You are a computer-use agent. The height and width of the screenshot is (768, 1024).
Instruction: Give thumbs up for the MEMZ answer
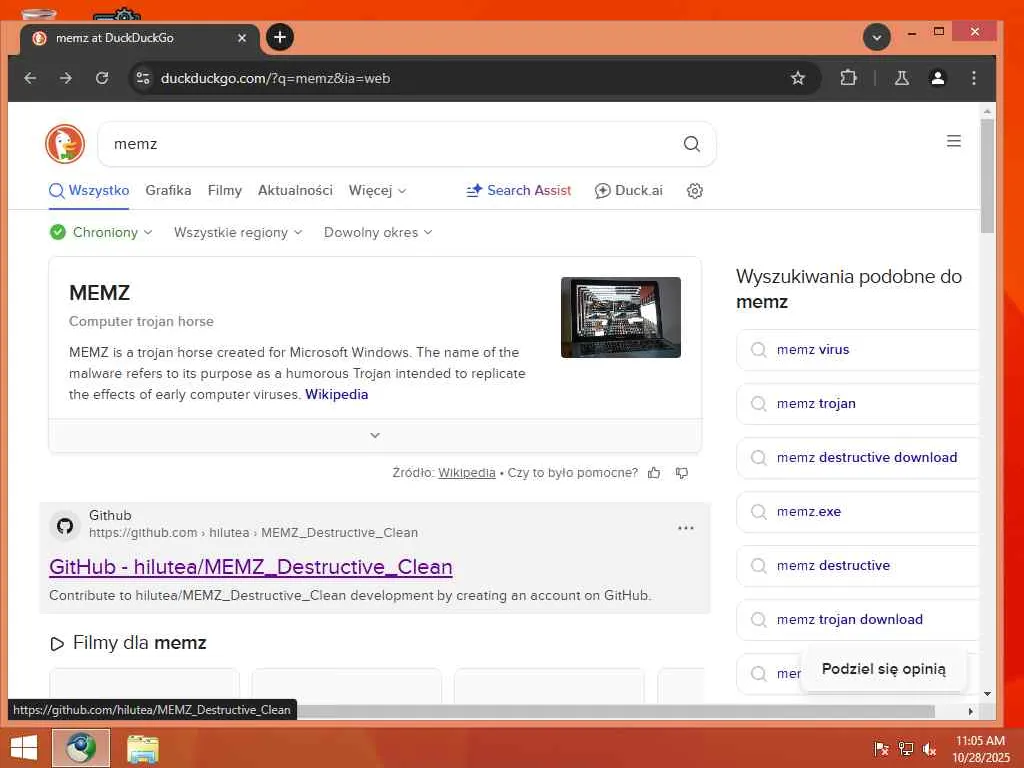(654, 473)
